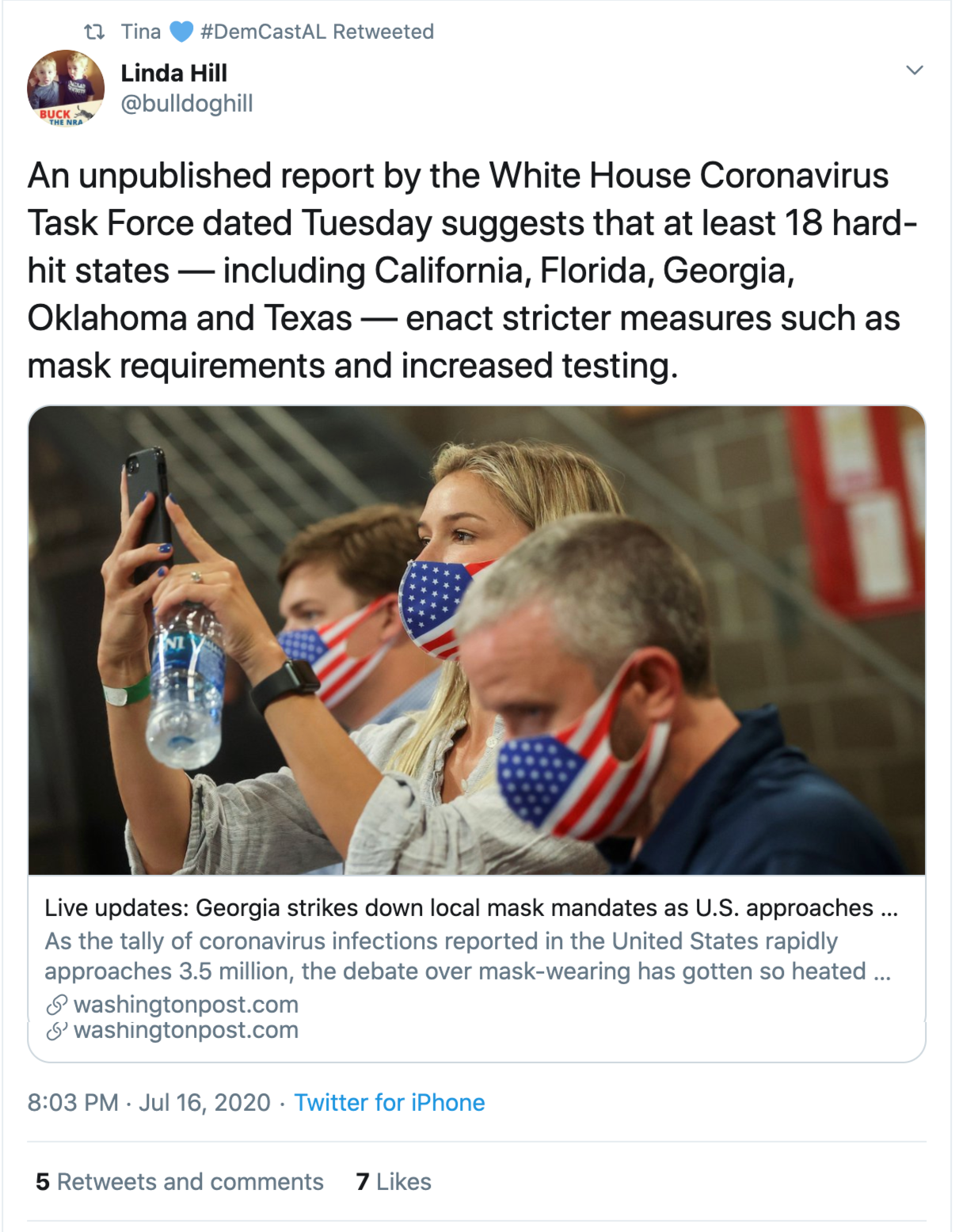This screenshot has height=1232, width=959.
Task: Click the article summary about coronavirus infections tally
Action: pos(467,956)
